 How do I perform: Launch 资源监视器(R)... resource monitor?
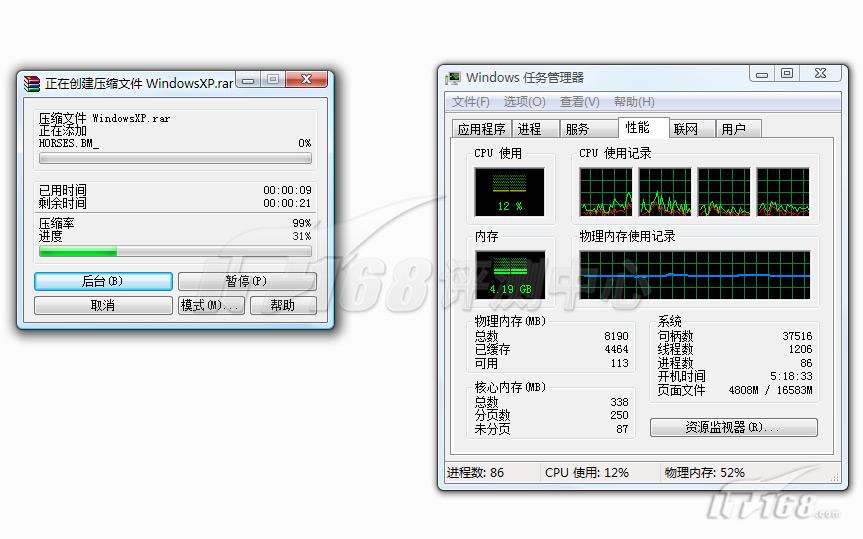pos(733,427)
